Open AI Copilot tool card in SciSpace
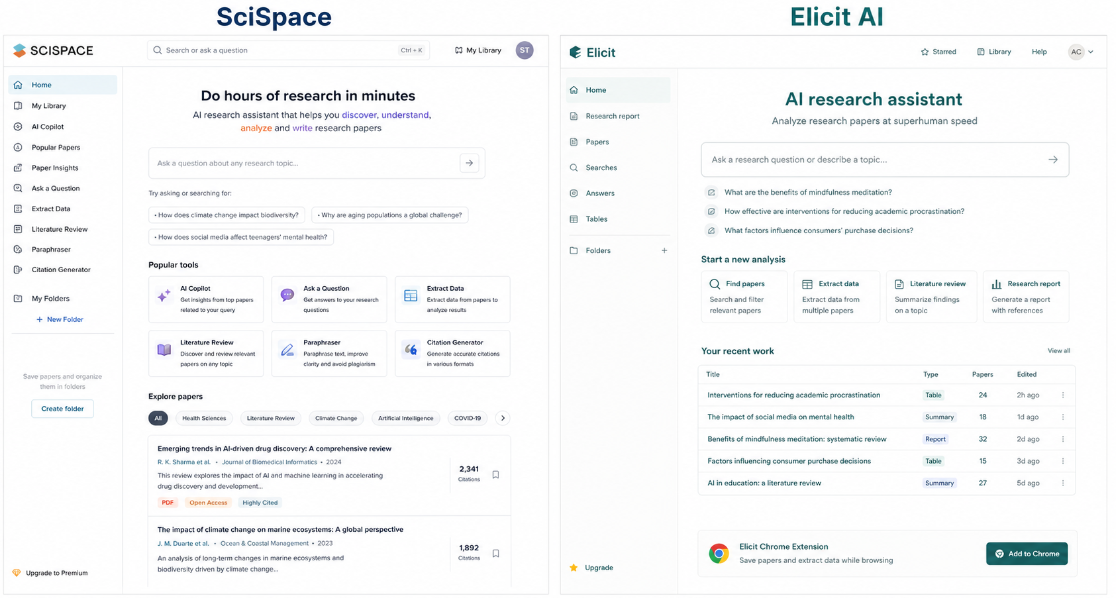1118x598 pixels. click(x=206, y=299)
